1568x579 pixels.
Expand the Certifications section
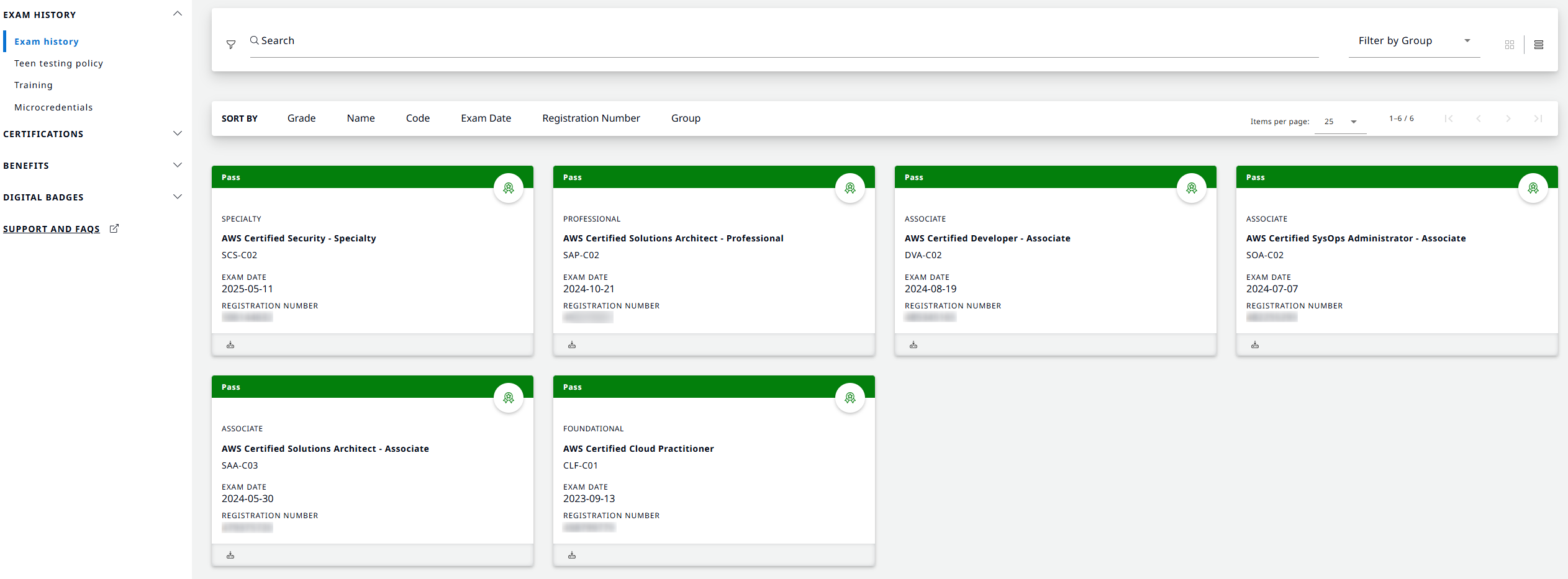click(178, 133)
